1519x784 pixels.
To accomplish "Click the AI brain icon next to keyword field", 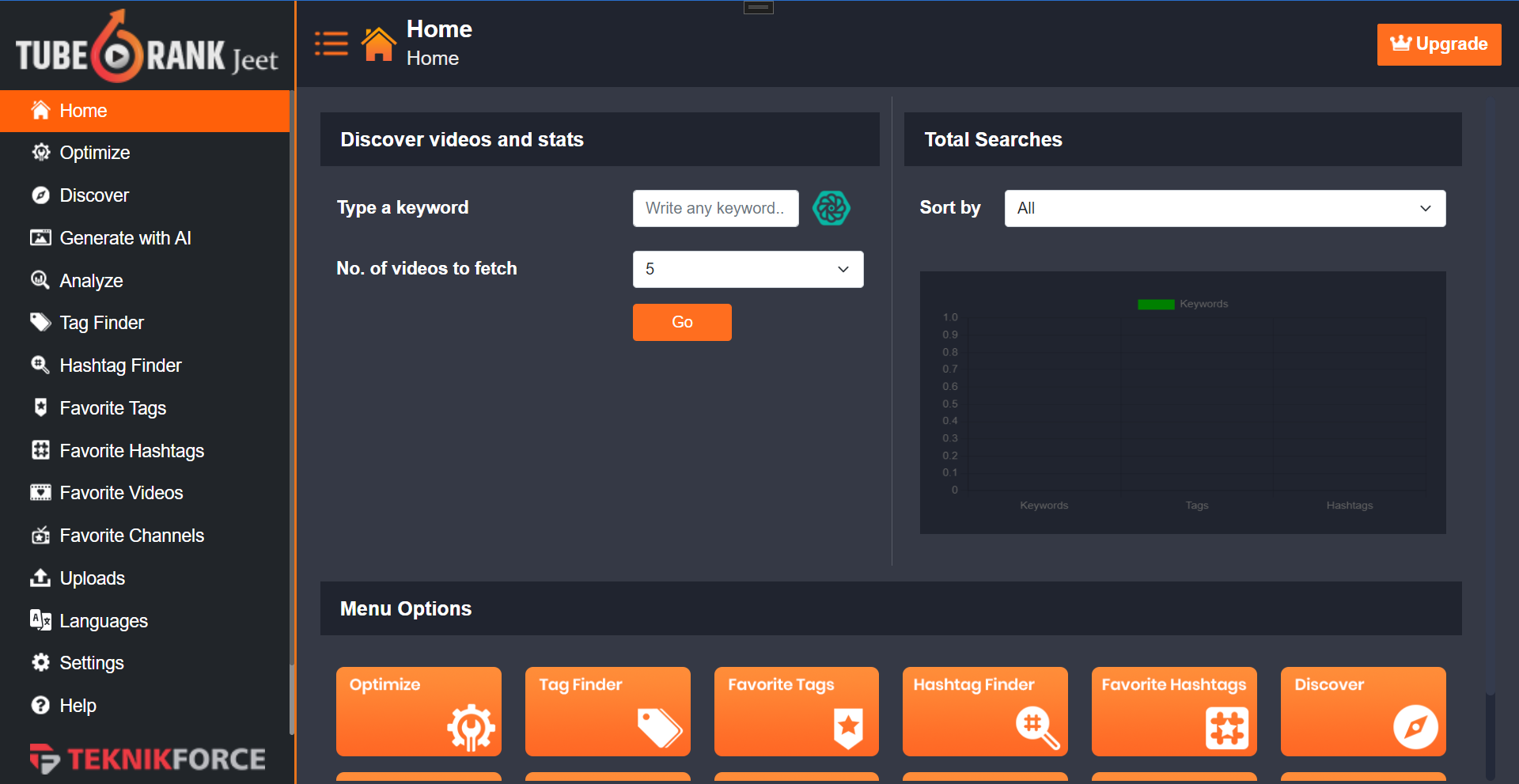I will click(x=831, y=208).
